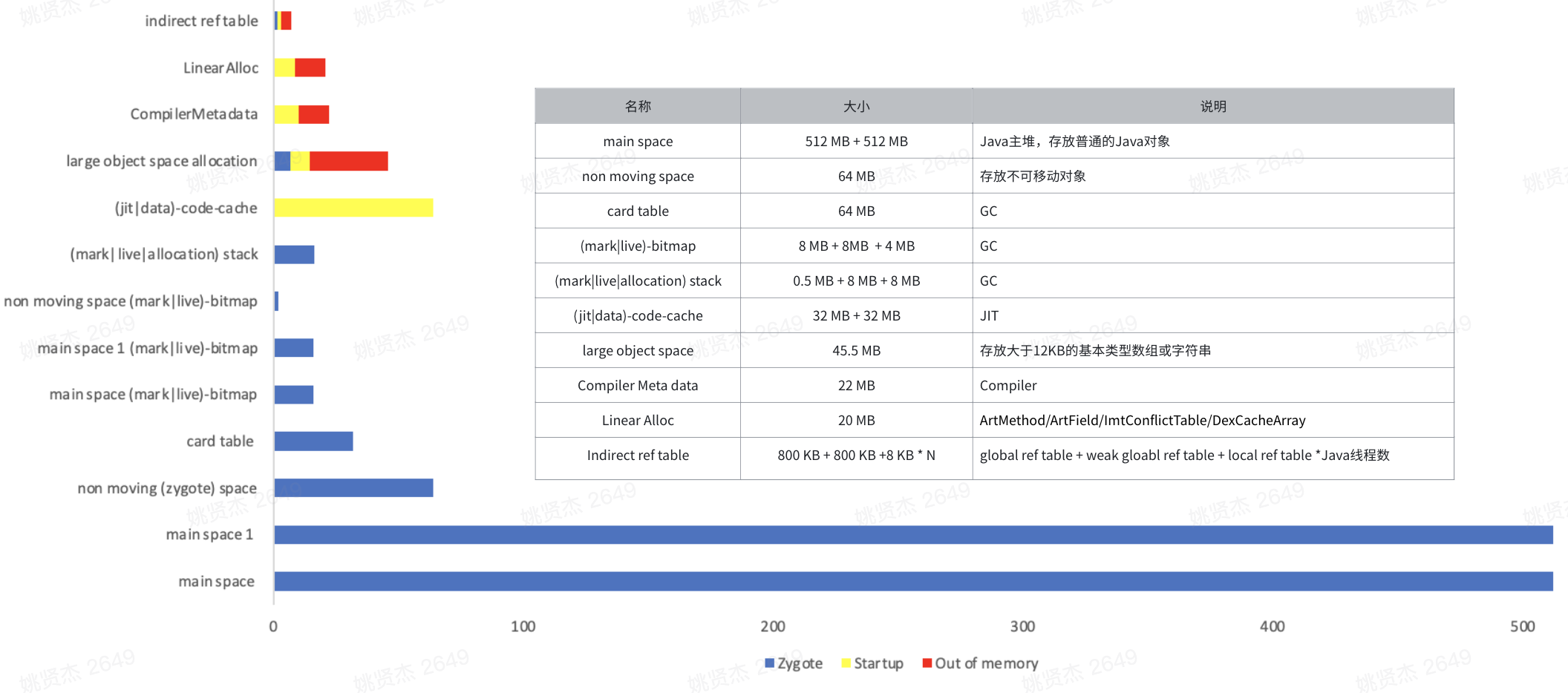The image size is (1568, 693).
Task: Click the blue card table bar in chart
Action: pyautogui.click(x=313, y=441)
